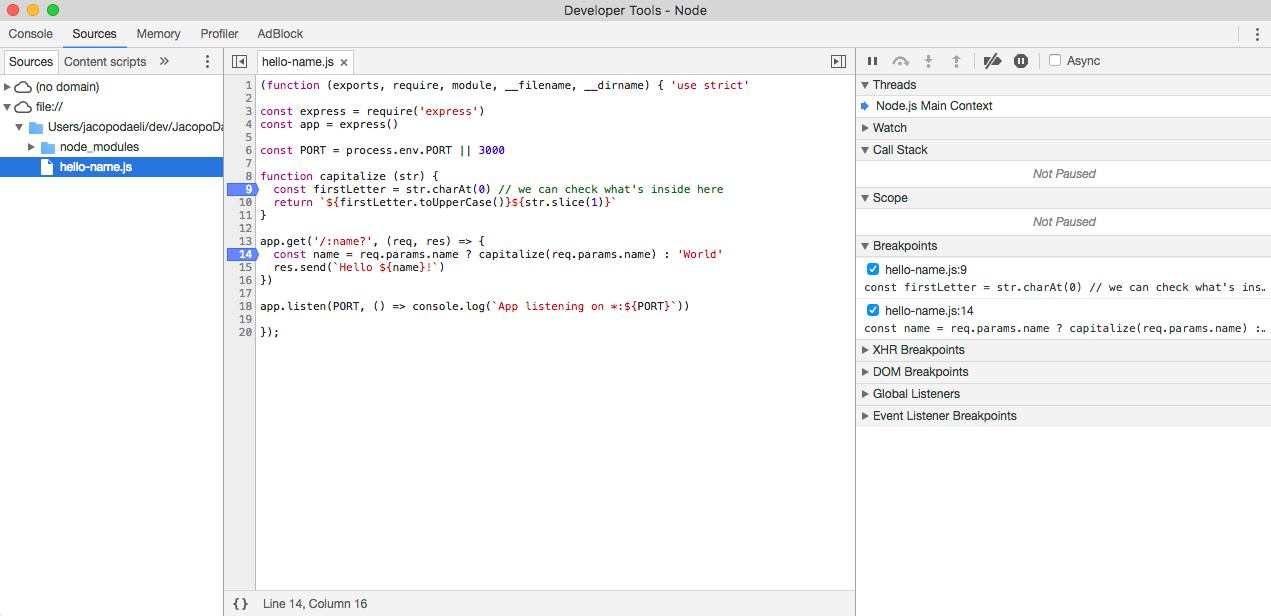
Task: Click the Step over function call icon
Action: pyautogui.click(x=901, y=61)
